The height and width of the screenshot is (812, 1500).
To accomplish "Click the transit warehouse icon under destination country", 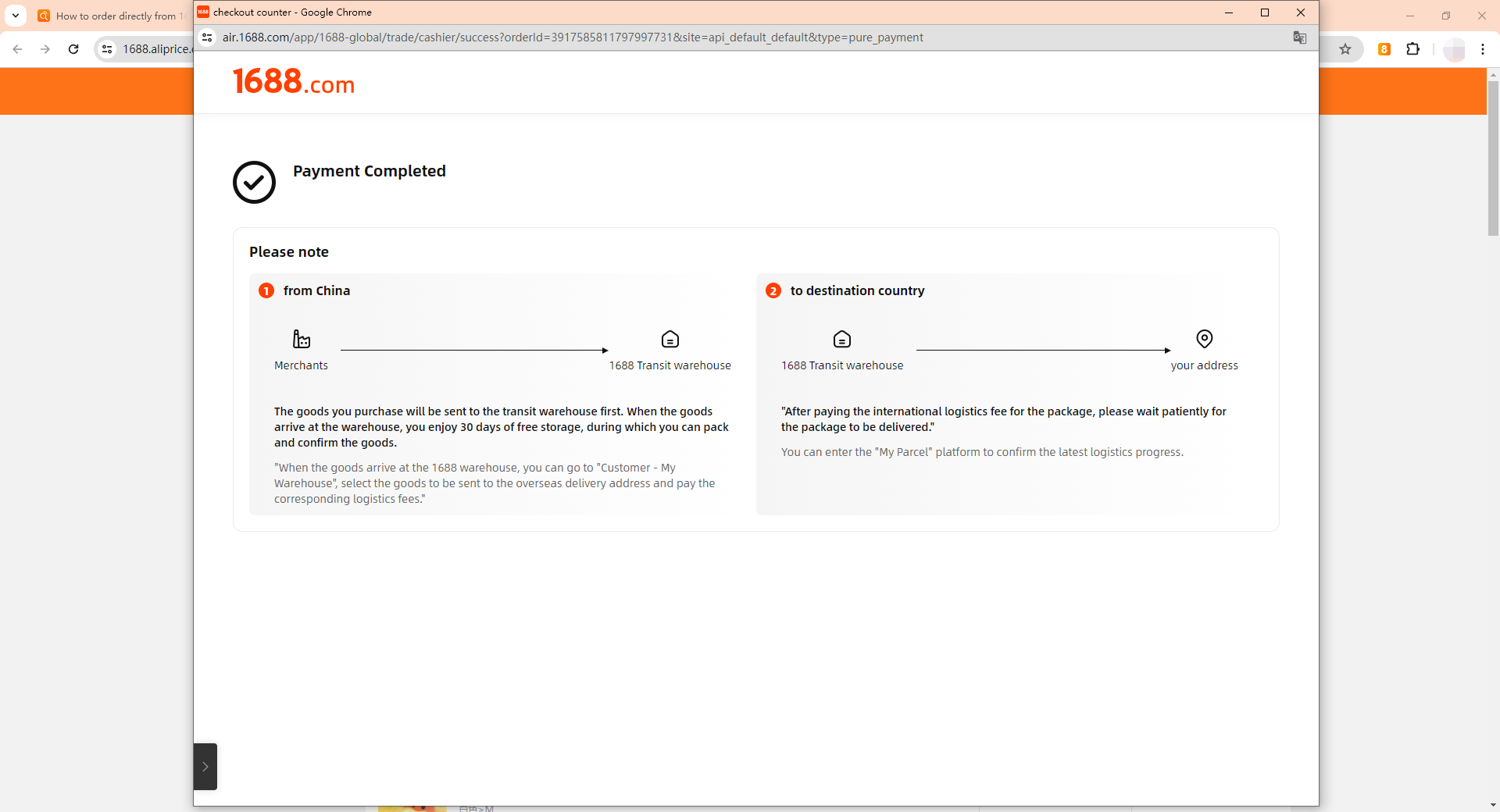I will click(842, 339).
